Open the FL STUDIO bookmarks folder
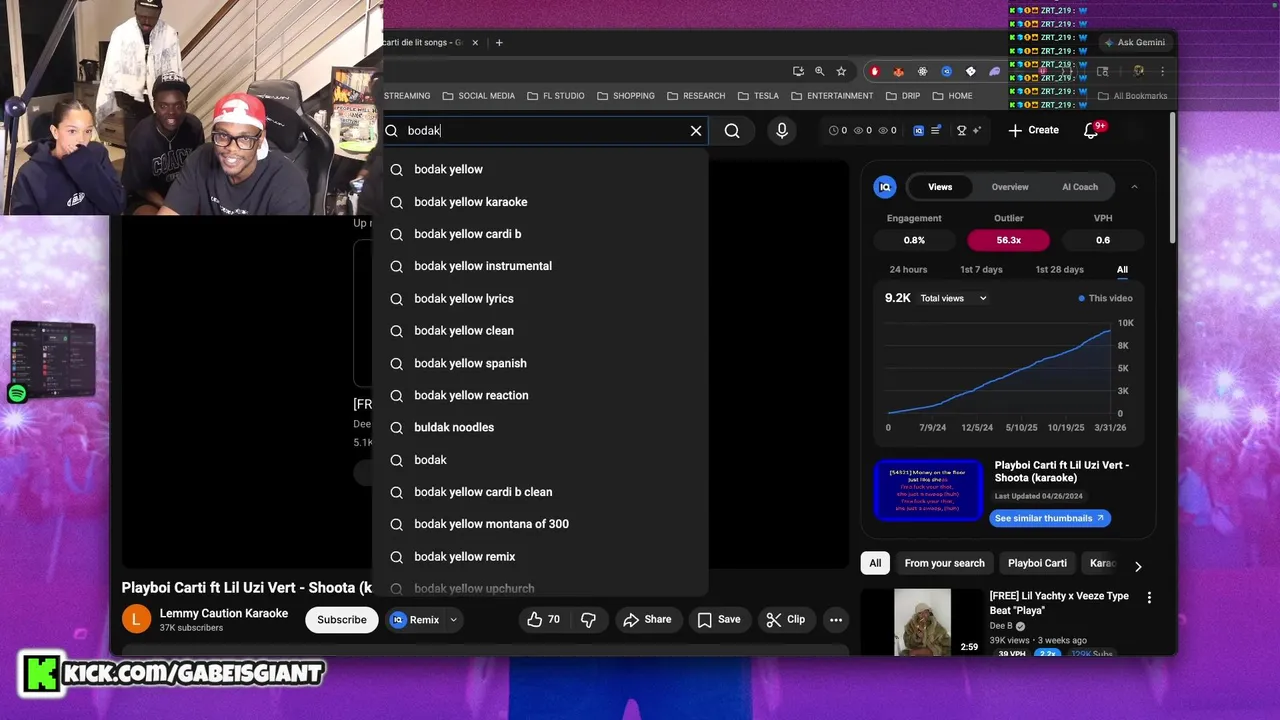The height and width of the screenshot is (720, 1280). [x=556, y=96]
